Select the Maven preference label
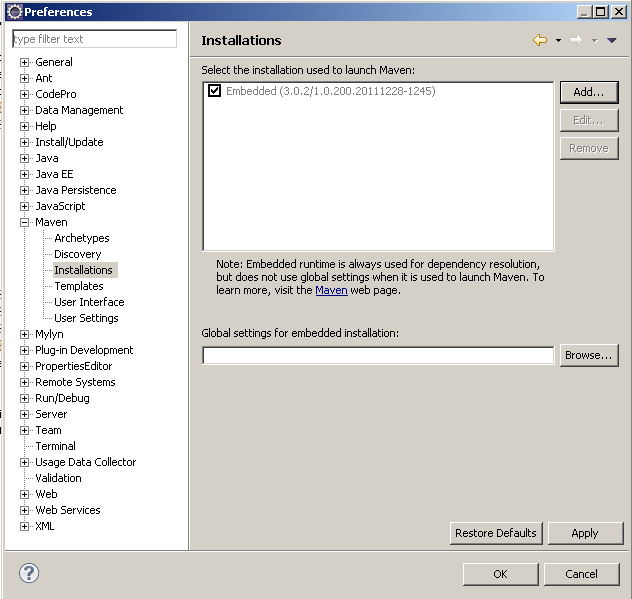This screenshot has height=599, width=632. click(x=51, y=222)
